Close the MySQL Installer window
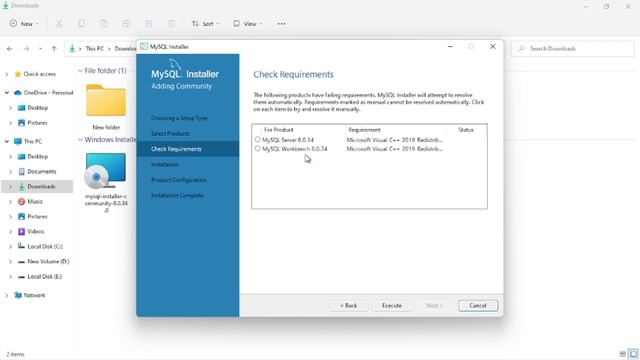Image resolution: width=640 pixels, height=360 pixels. pyautogui.click(x=493, y=47)
